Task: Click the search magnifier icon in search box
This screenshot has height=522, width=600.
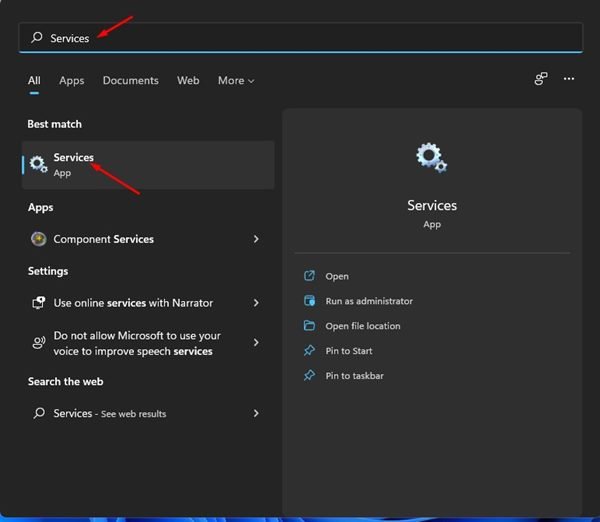Action: [37, 37]
